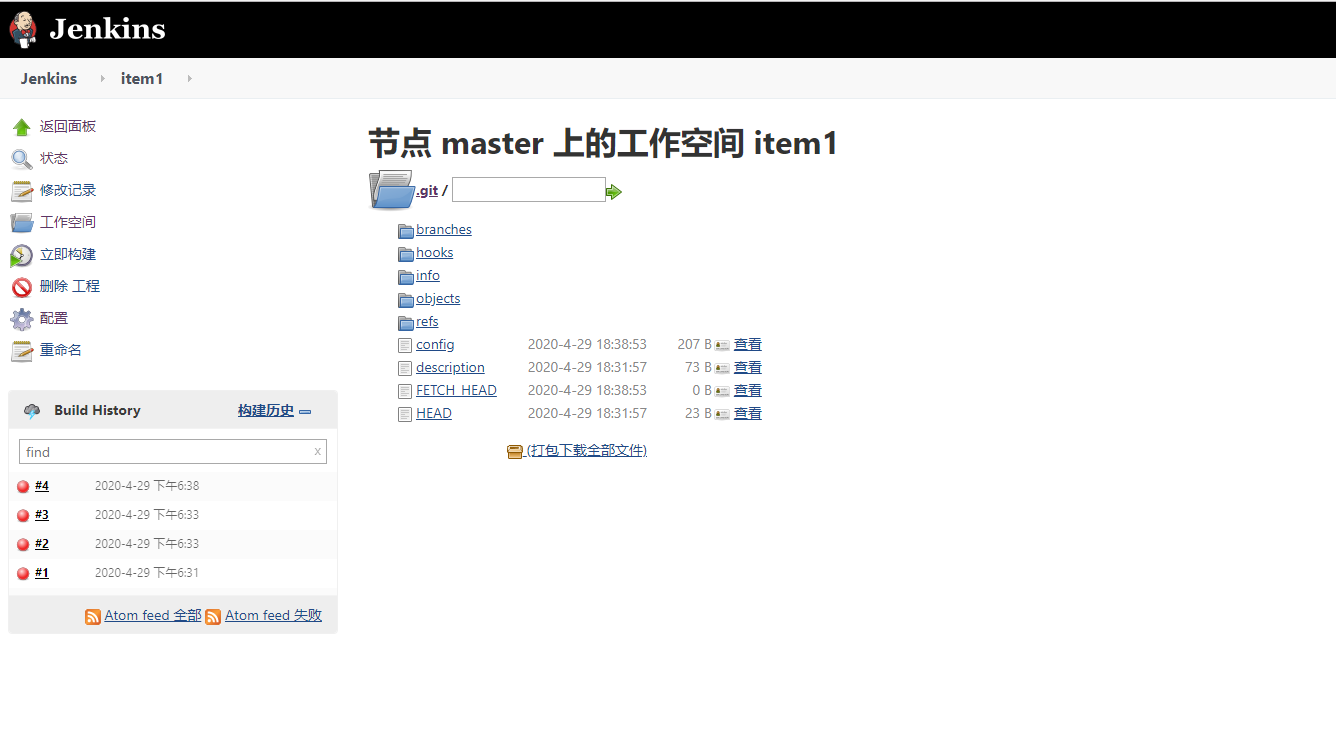Screen dimensions: 1336x733
Task: Click the notepad icon beside 修改记录
Action: pyautogui.click(x=22, y=191)
